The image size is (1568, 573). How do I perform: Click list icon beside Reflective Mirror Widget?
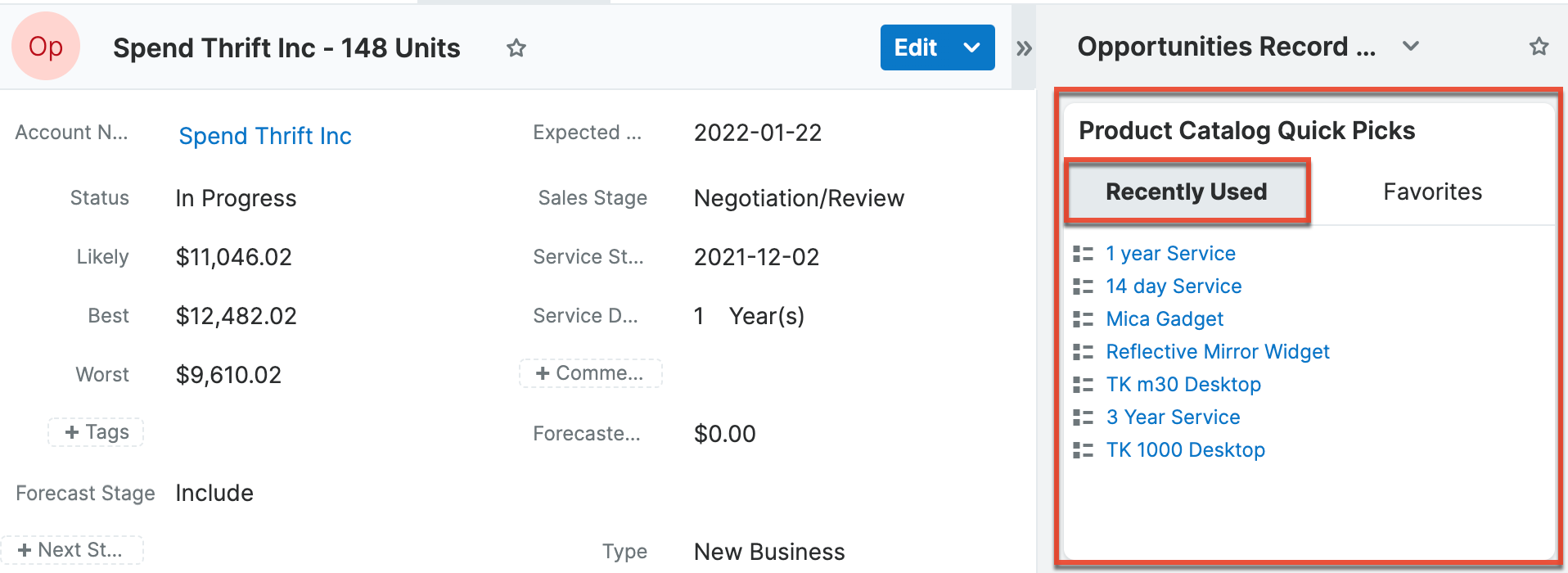(x=1083, y=352)
